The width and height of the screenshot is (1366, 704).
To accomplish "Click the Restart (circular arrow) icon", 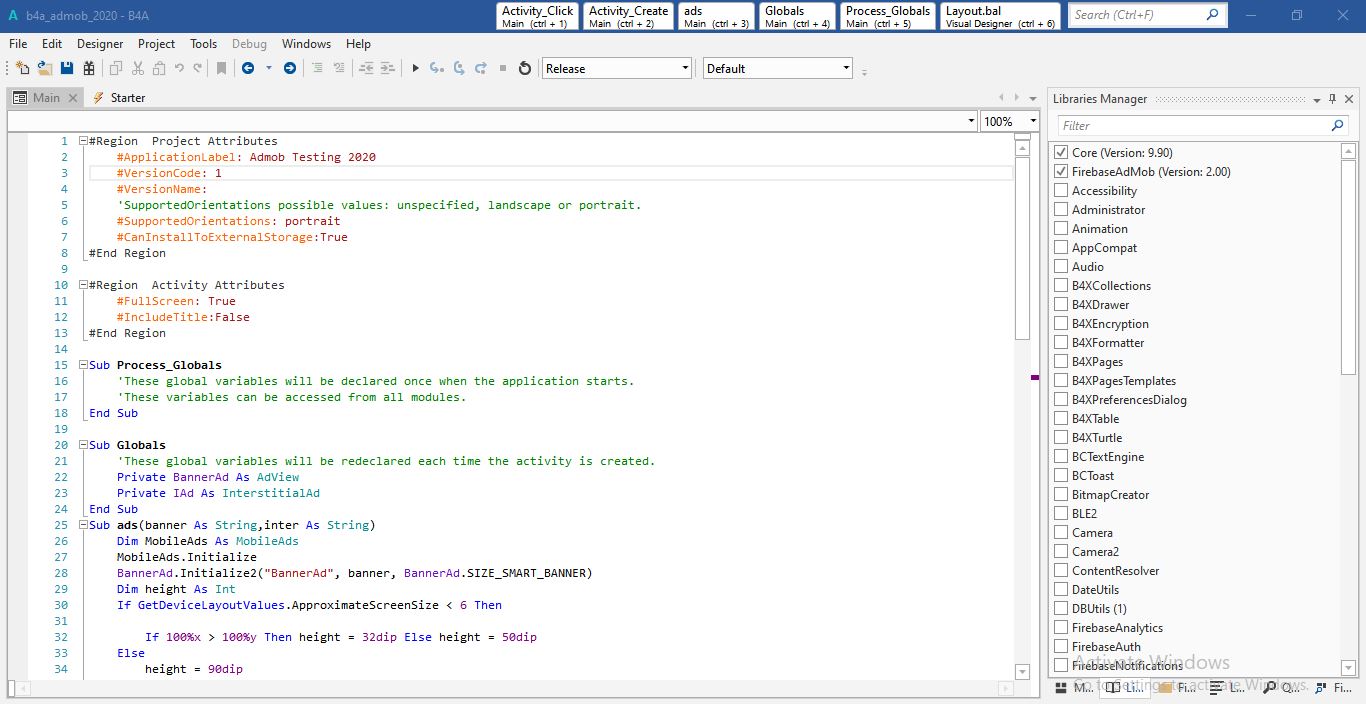I will click(x=524, y=68).
